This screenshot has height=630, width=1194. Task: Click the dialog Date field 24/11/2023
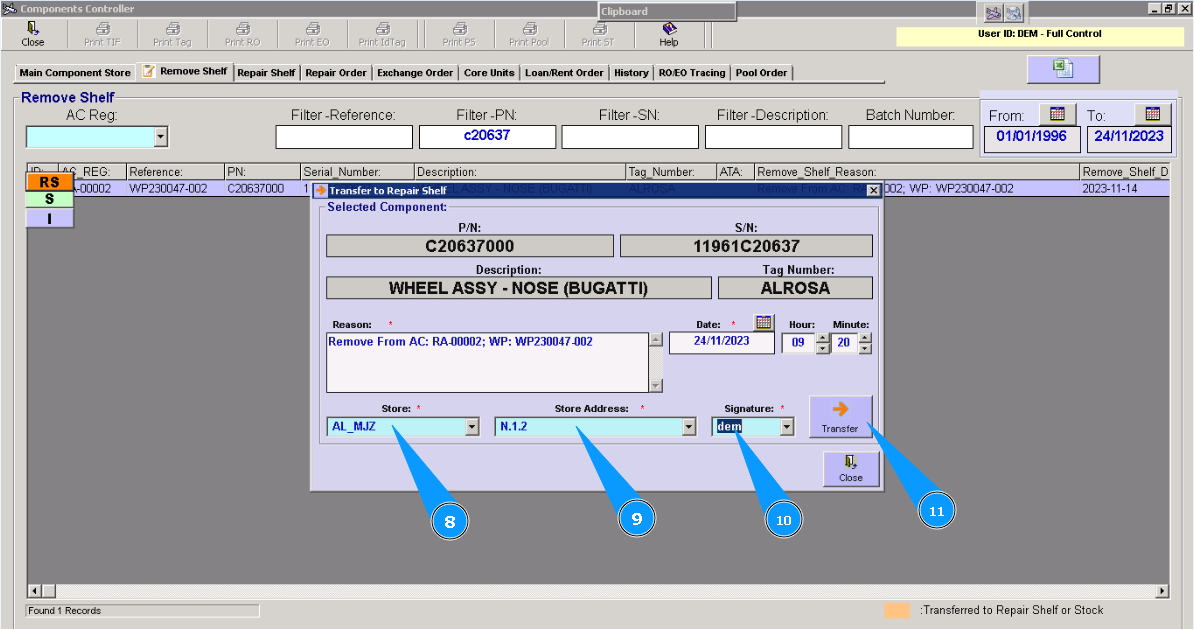click(x=721, y=342)
